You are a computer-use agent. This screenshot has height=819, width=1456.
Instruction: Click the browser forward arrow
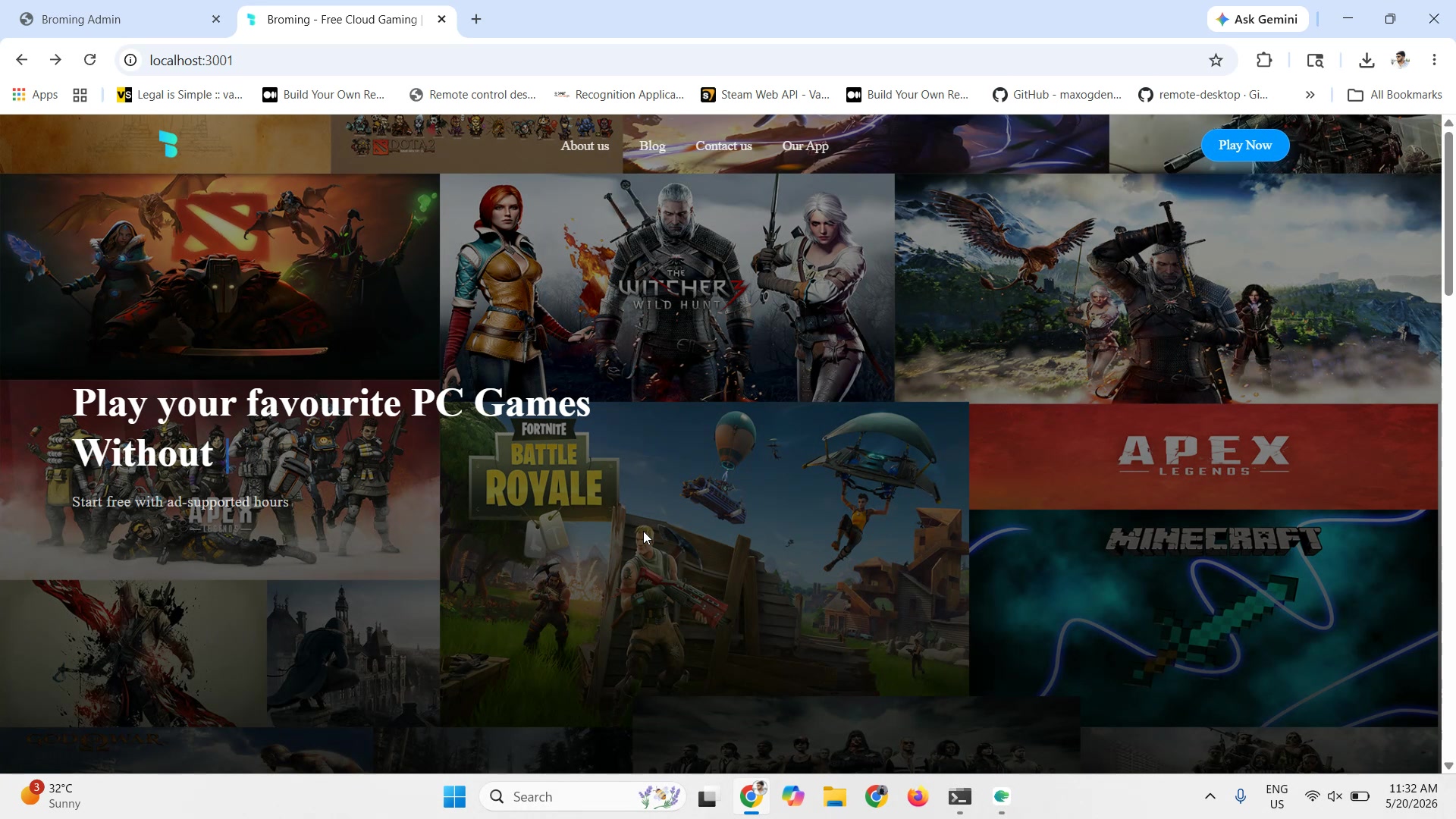coord(55,60)
